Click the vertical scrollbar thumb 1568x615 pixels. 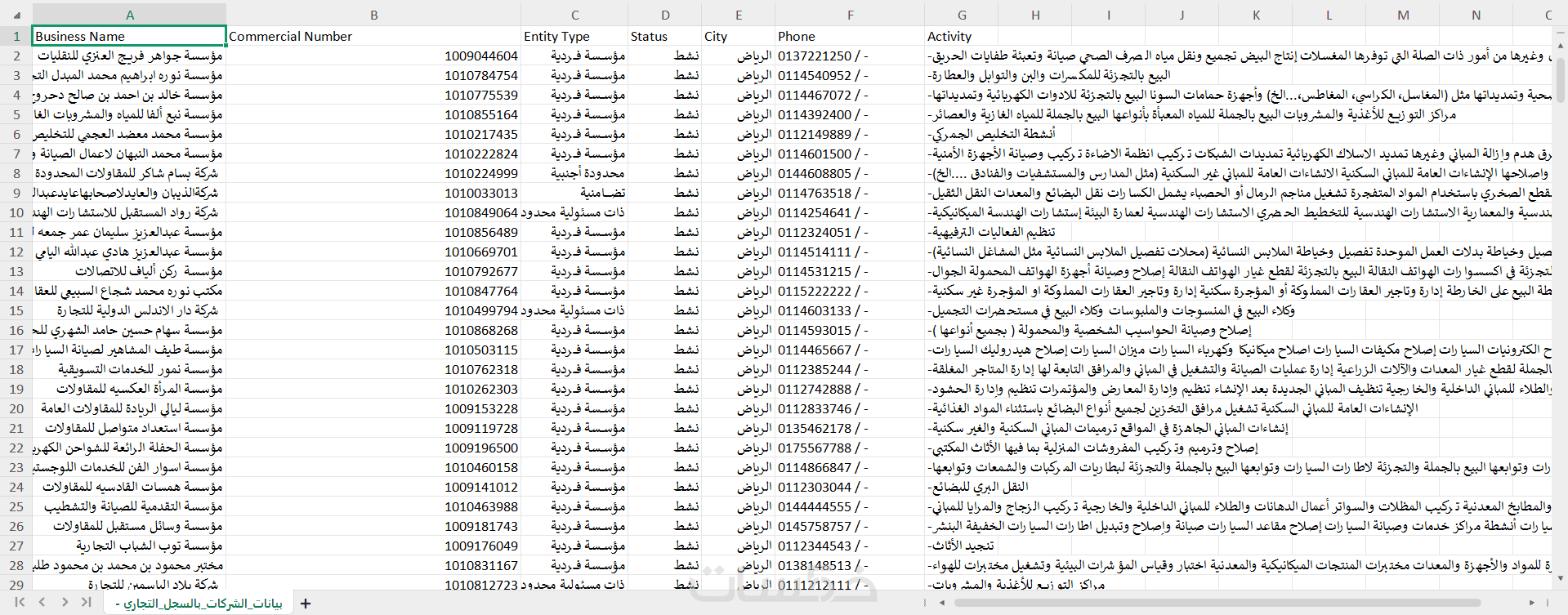point(1560,79)
